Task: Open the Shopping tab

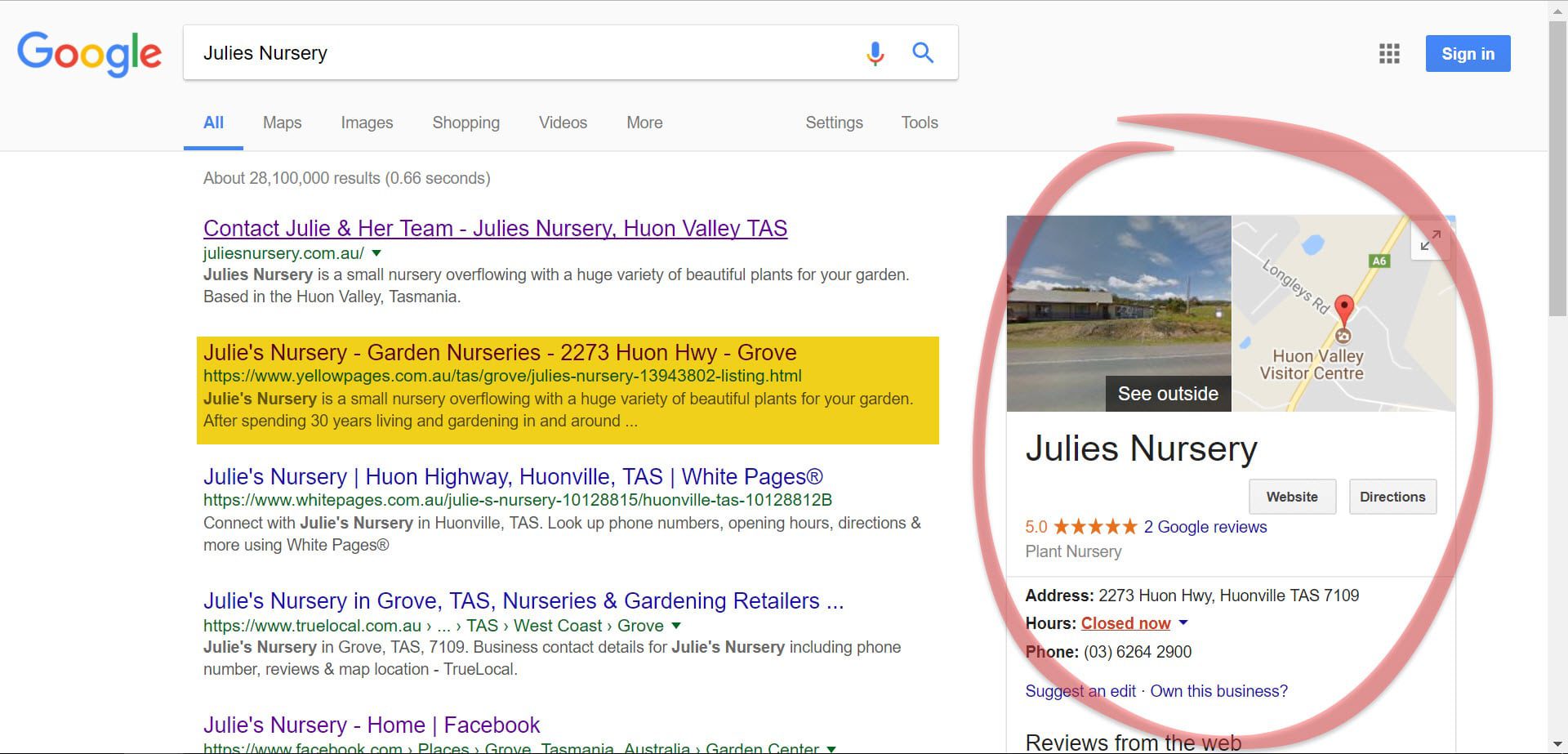Action: 465,123
